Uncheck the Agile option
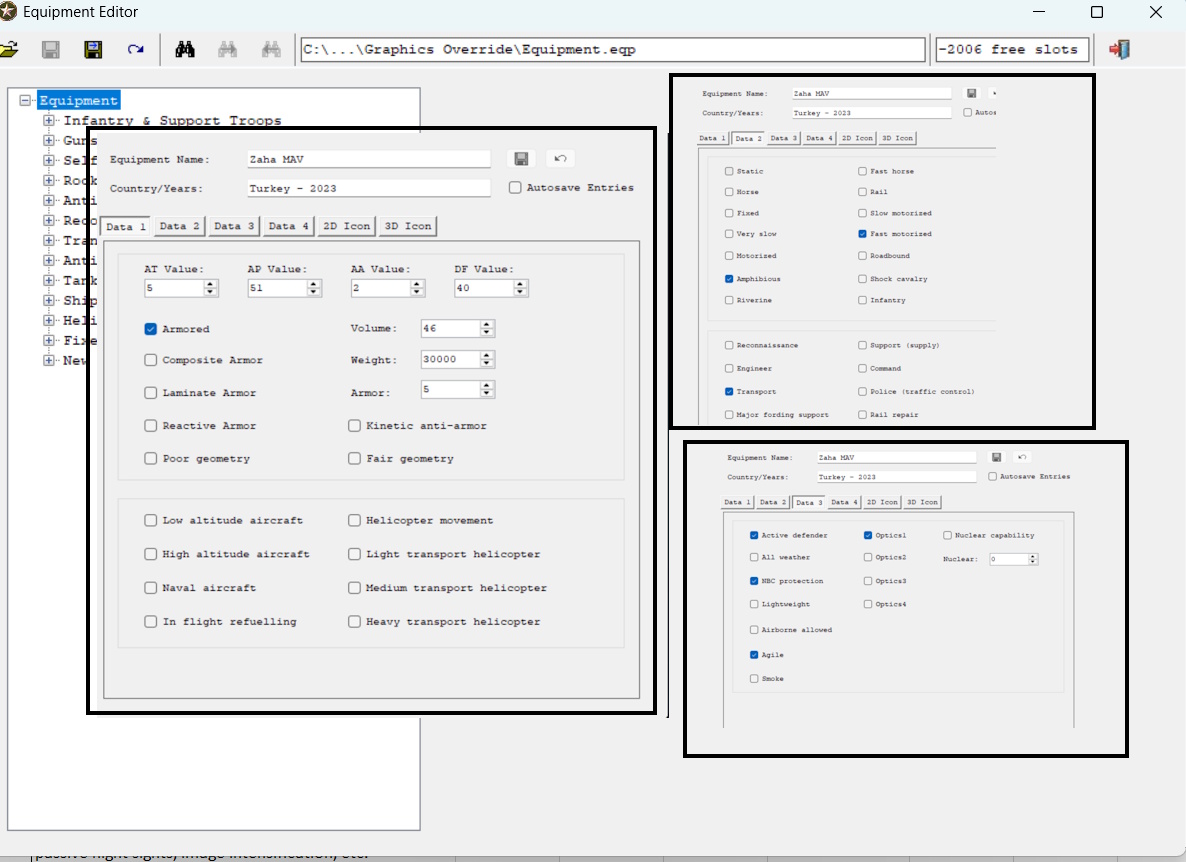1186x862 pixels. 754,655
